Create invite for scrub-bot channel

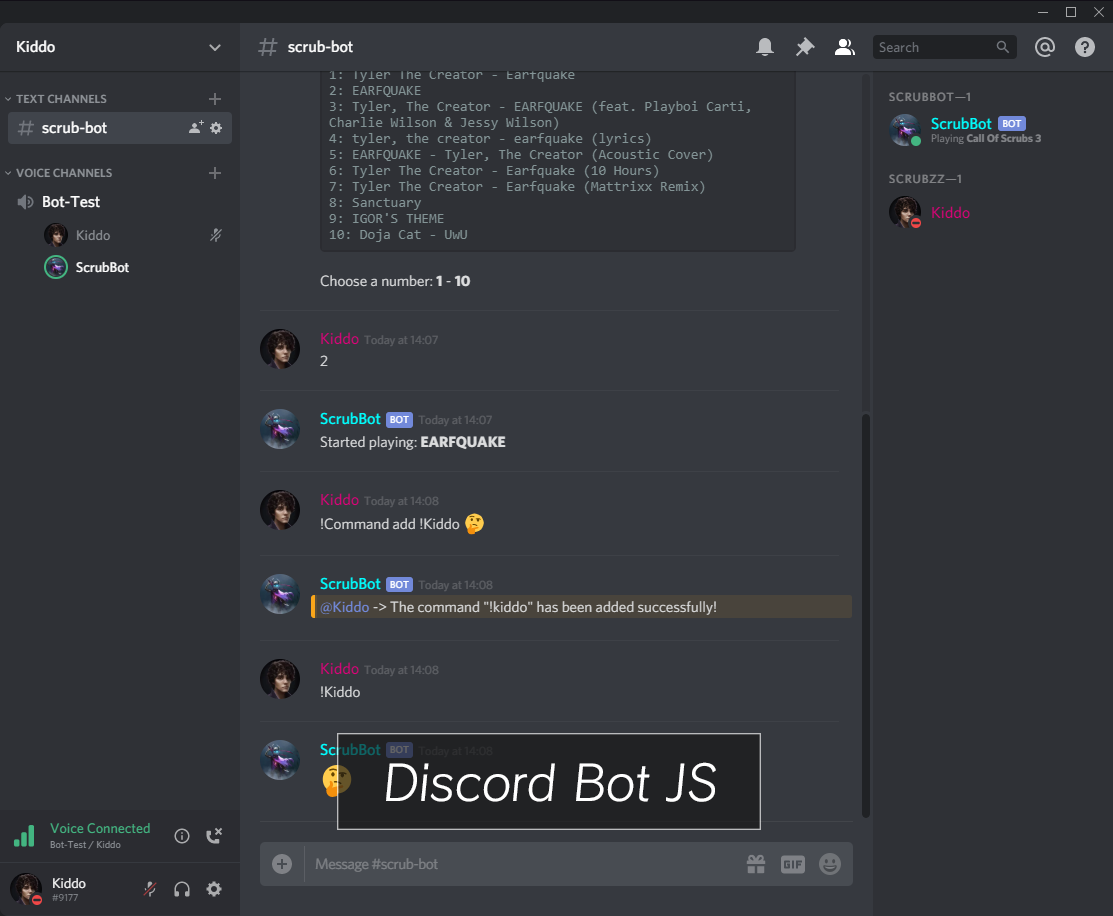pos(196,128)
